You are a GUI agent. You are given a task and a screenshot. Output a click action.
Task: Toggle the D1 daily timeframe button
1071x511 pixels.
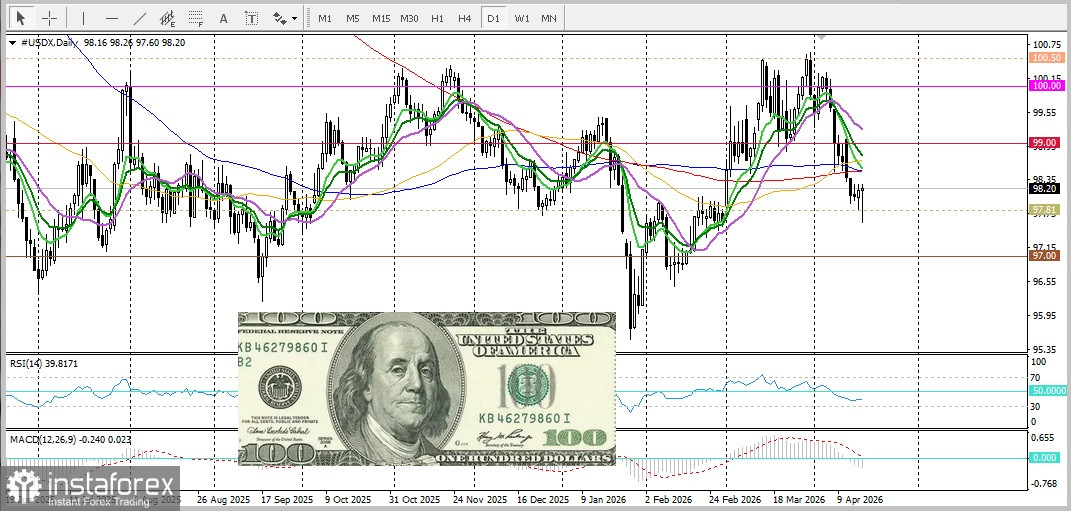493,18
